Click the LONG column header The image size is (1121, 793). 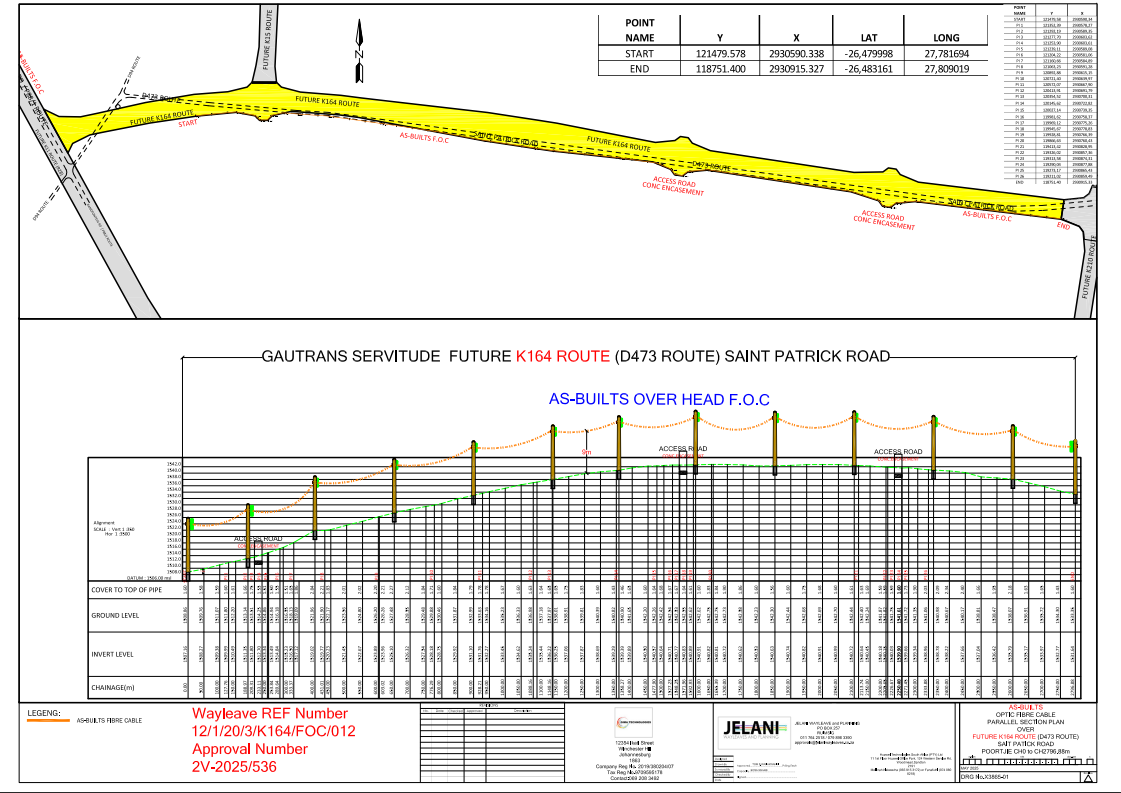948,35
